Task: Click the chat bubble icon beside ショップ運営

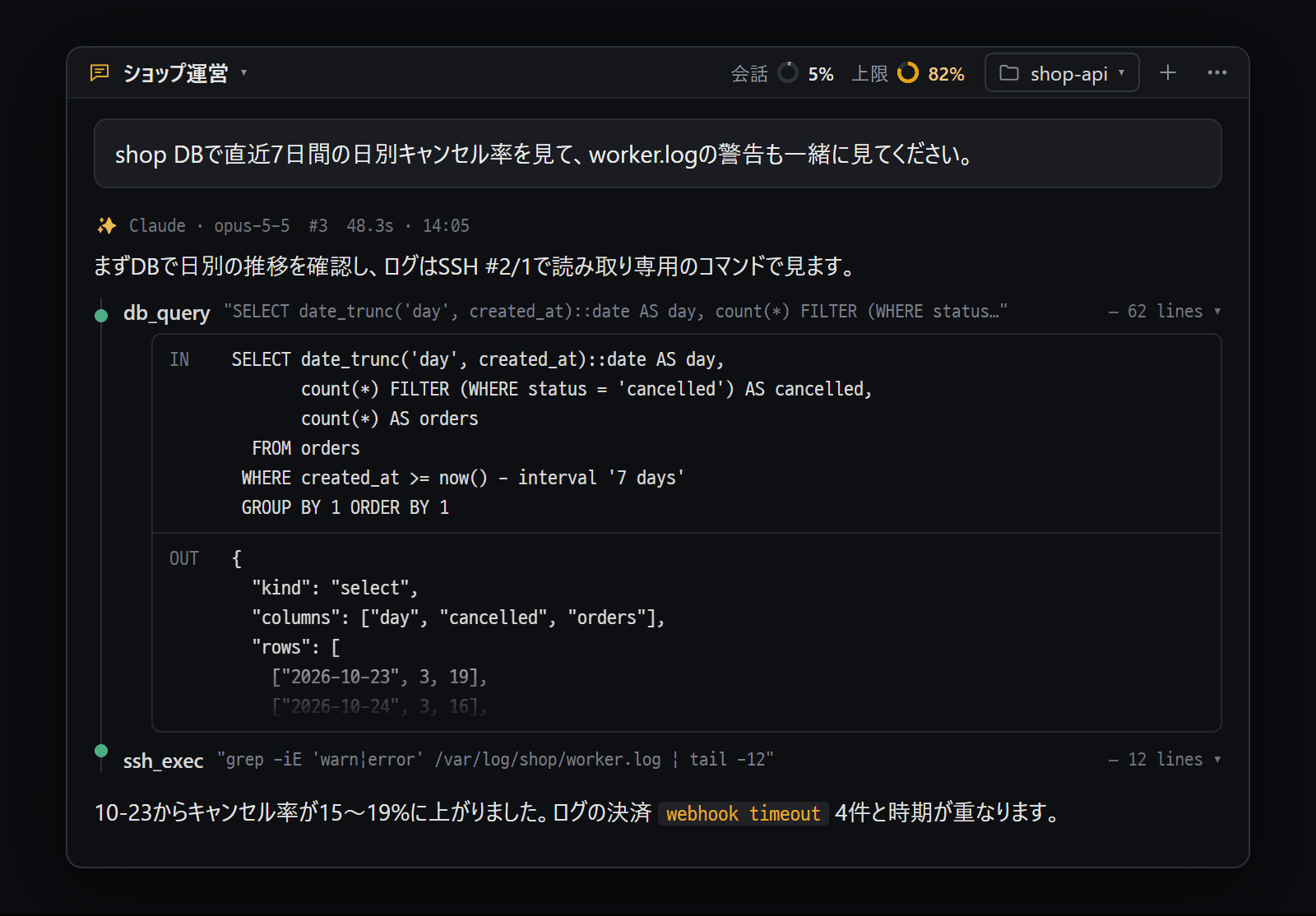Action: pyautogui.click(x=100, y=73)
